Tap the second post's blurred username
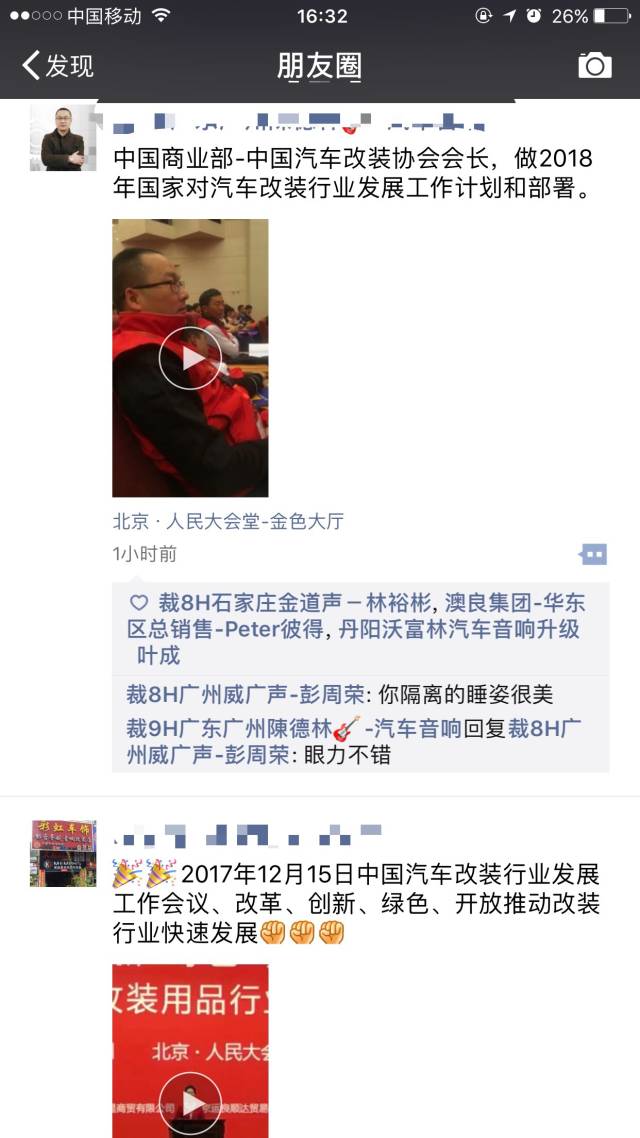The width and height of the screenshot is (640, 1138). [248, 835]
